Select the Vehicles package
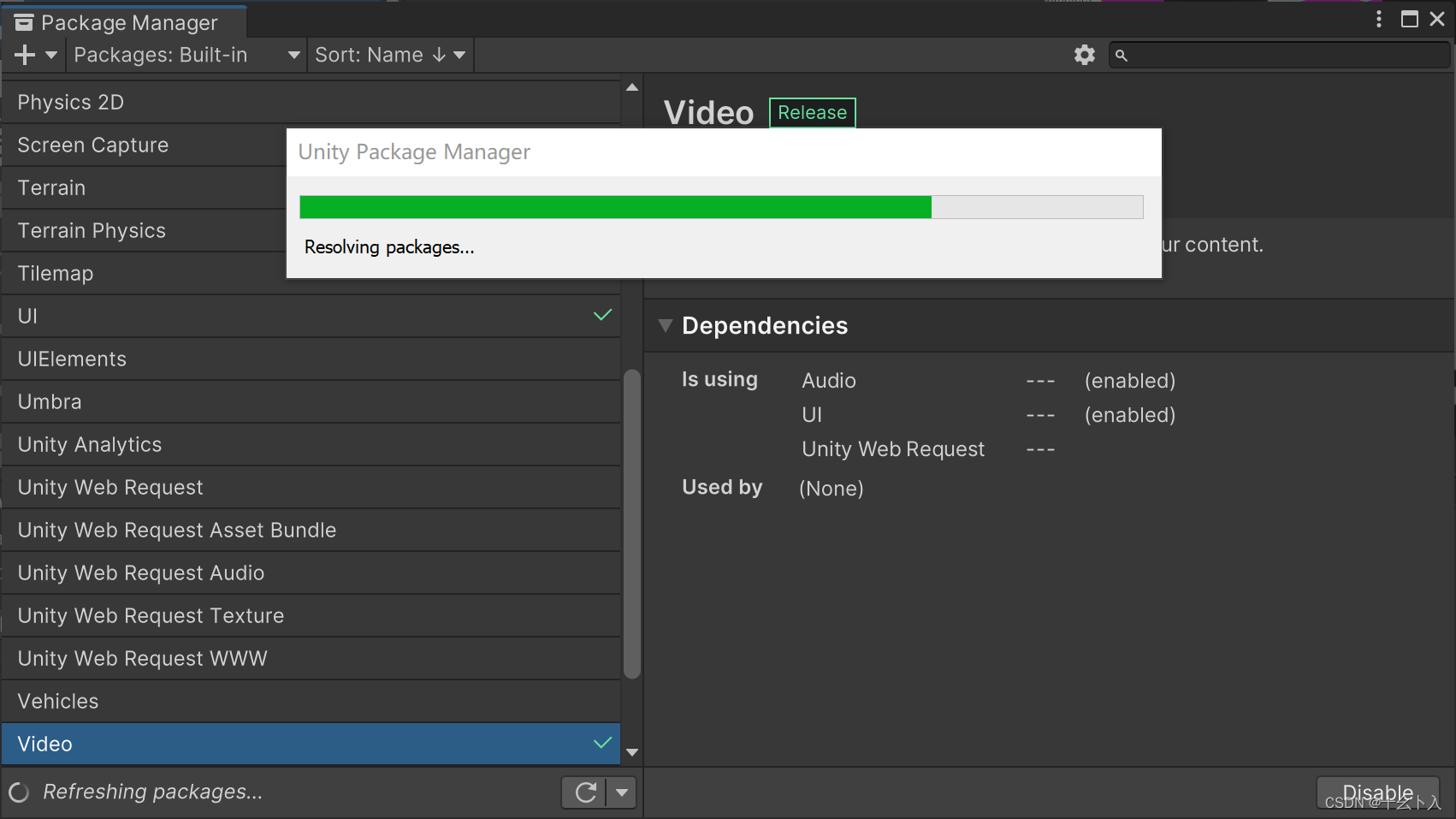Image resolution: width=1456 pixels, height=819 pixels. pos(311,701)
